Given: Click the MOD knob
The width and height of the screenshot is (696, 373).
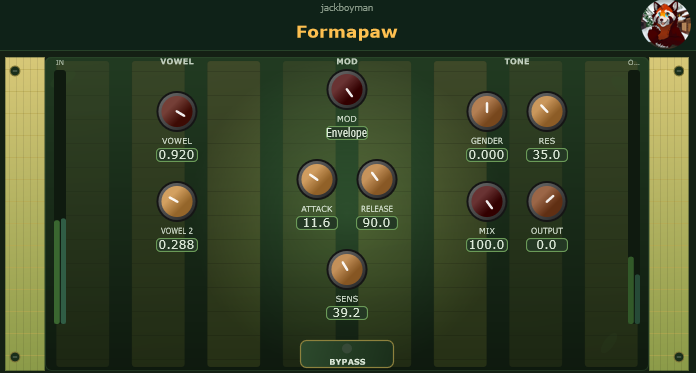Looking at the screenshot, I should click(x=347, y=89).
